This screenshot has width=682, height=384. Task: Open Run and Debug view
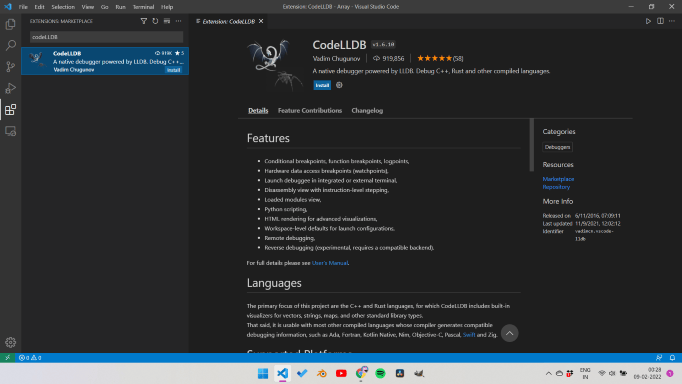[x=10, y=88]
